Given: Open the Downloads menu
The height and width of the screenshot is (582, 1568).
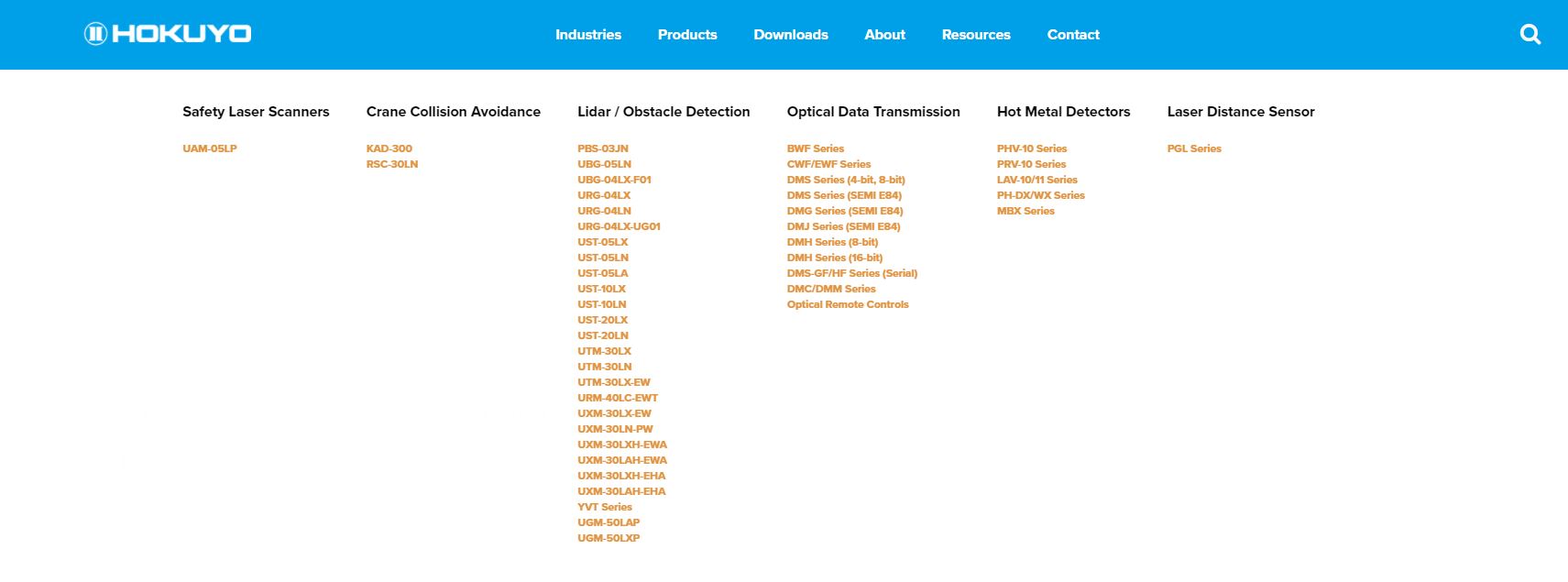Looking at the screenshot, I should coord(791,35).
